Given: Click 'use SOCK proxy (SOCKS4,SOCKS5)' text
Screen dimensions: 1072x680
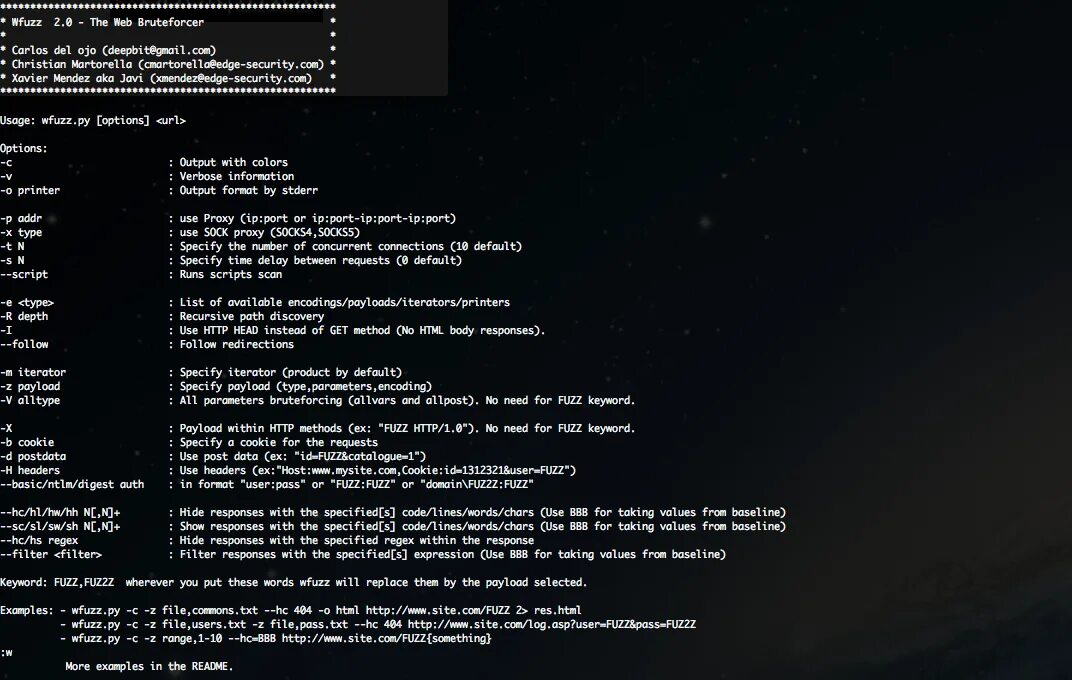Looking at the screenshot, I should click(x=269, y=232).
